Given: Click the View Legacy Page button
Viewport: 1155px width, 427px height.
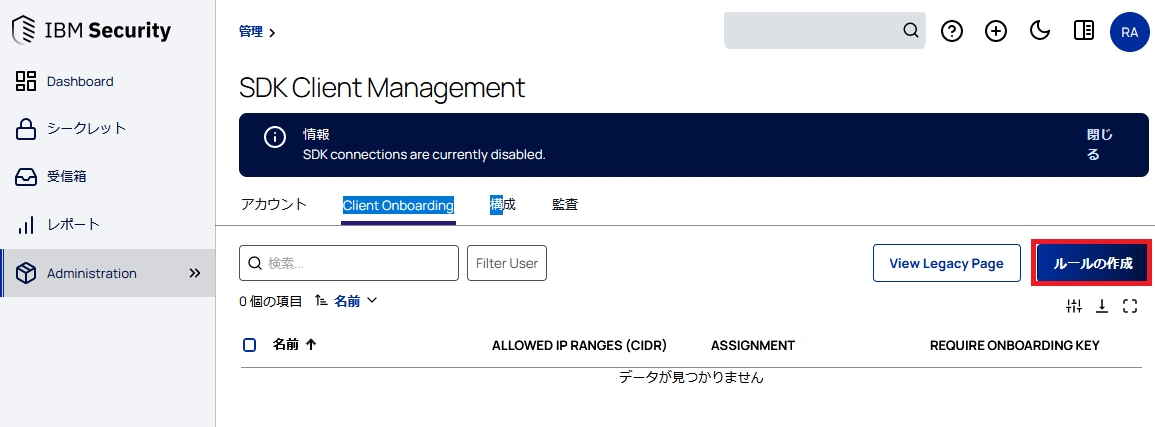Looking at the screenshot, I should pos(947,263).
